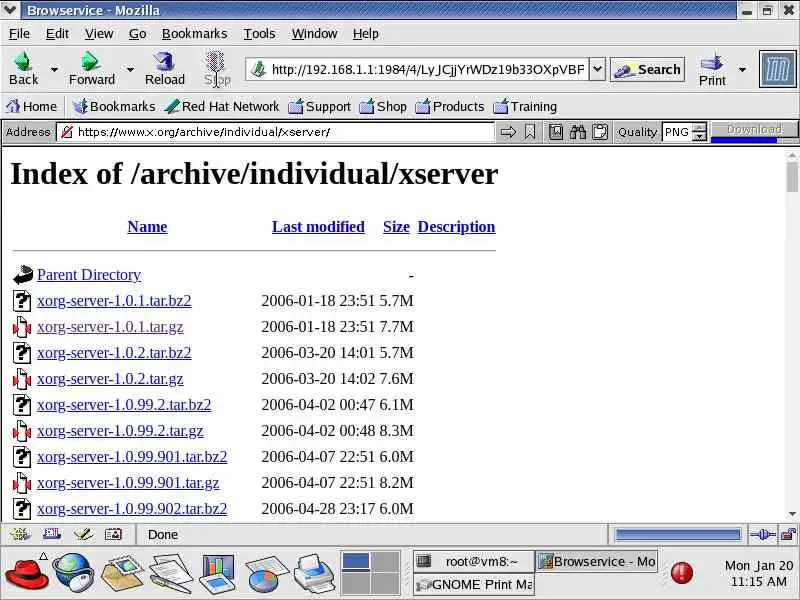Open the Bookmarks menu

[194, 34]
